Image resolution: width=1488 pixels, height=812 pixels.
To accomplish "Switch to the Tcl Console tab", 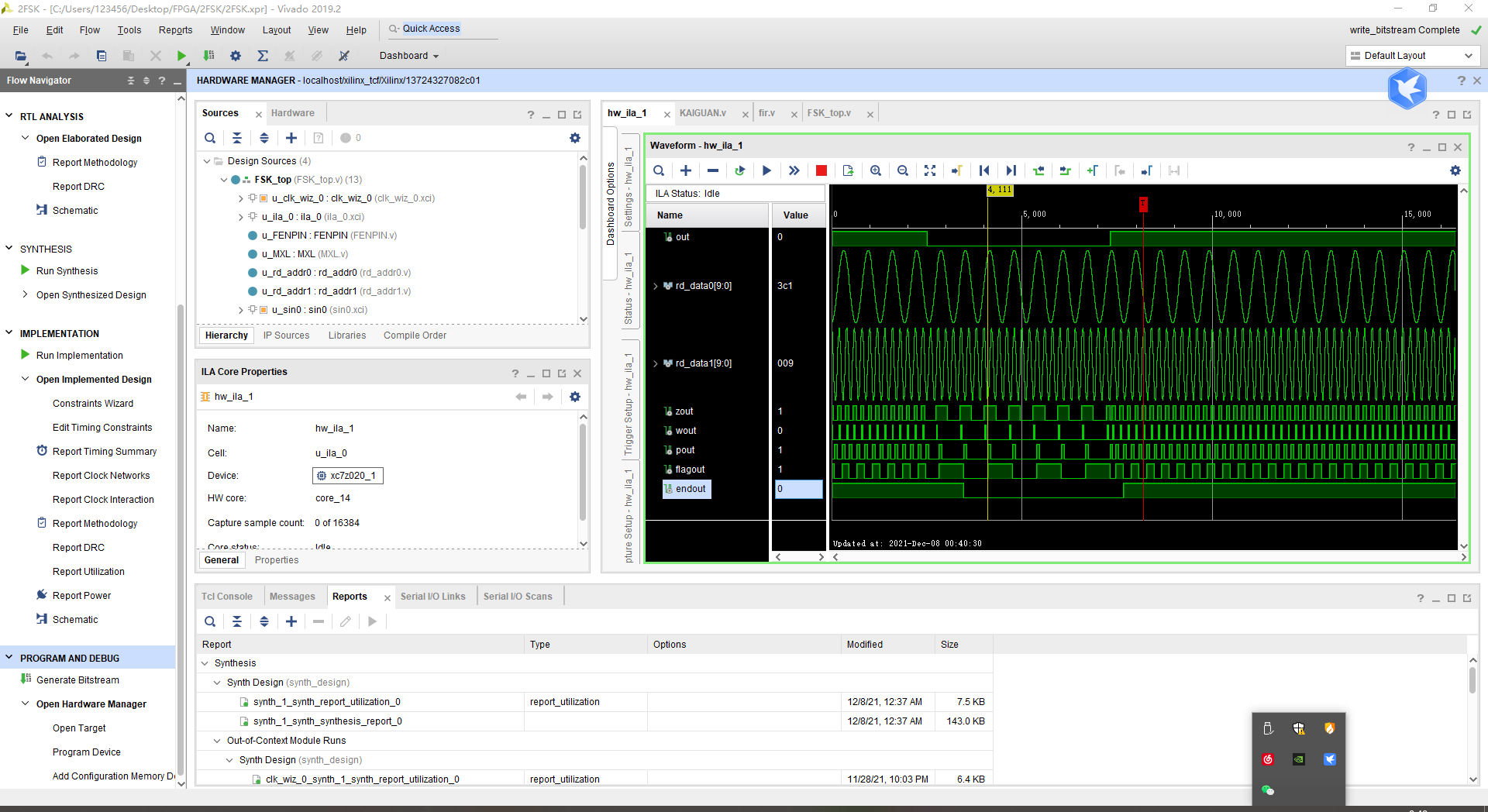I will (x=226, y=597).
